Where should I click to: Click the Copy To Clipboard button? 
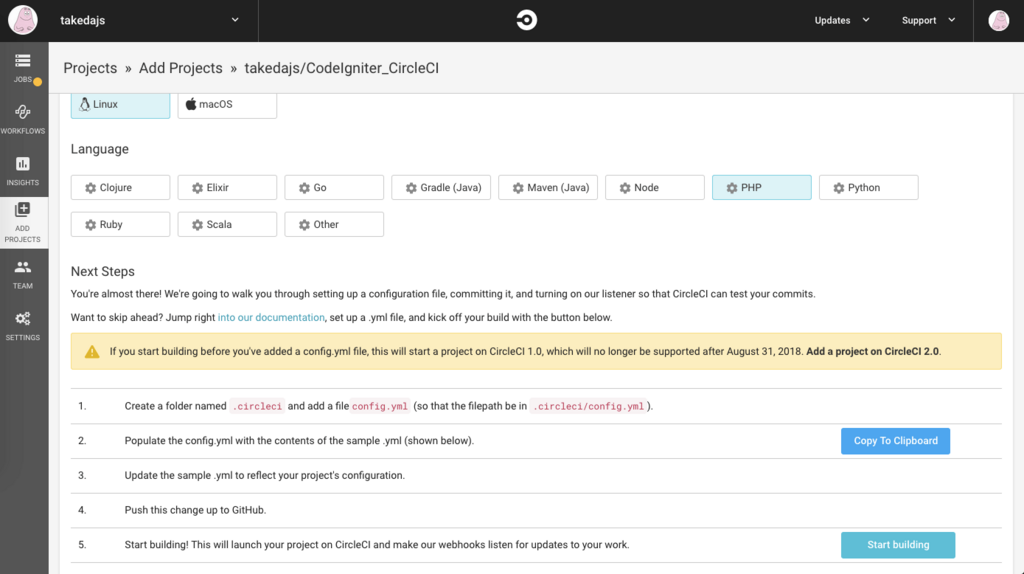(x=895, y=441)
